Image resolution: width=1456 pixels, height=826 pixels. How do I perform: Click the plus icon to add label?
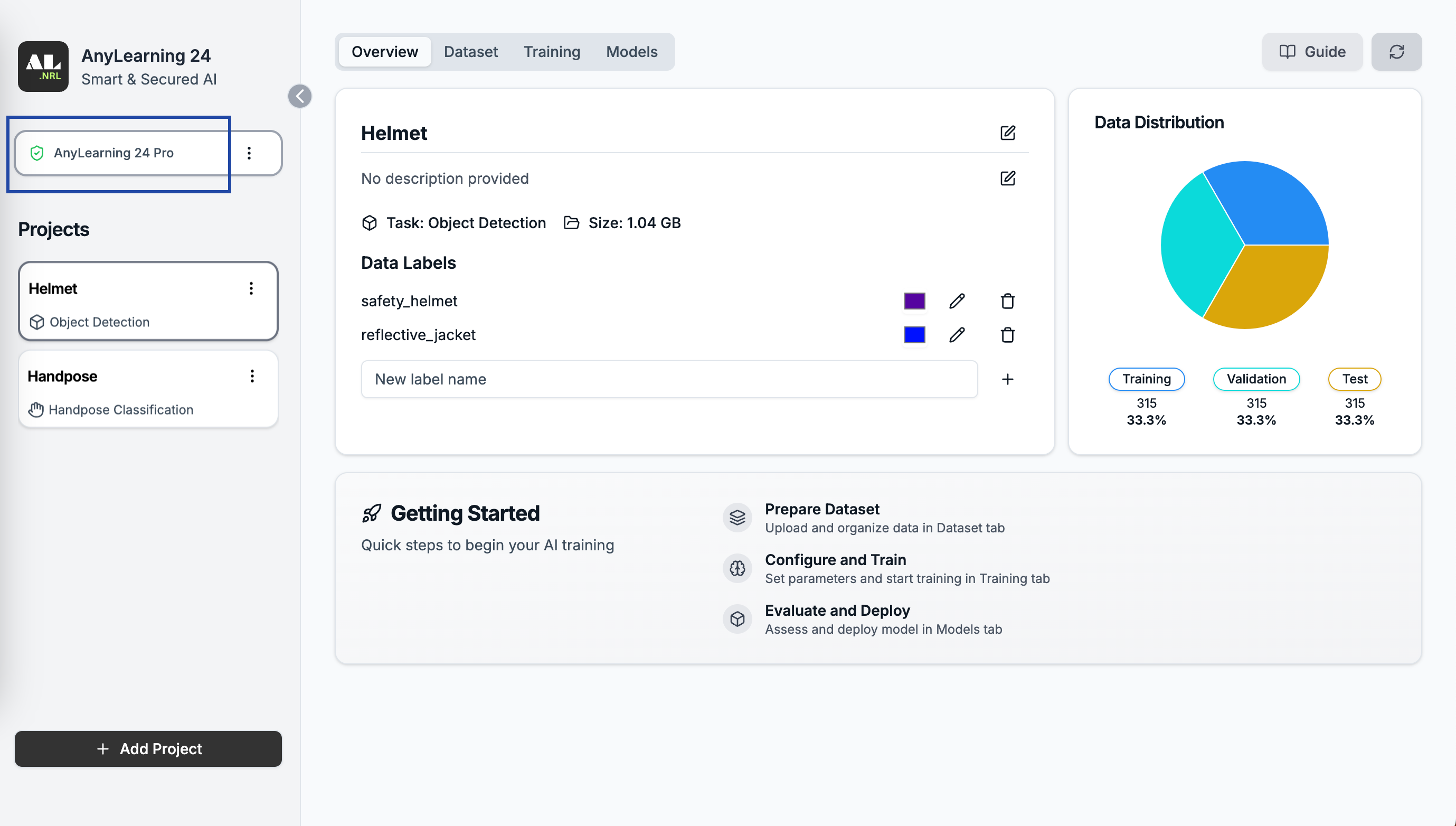point(1007,379)
